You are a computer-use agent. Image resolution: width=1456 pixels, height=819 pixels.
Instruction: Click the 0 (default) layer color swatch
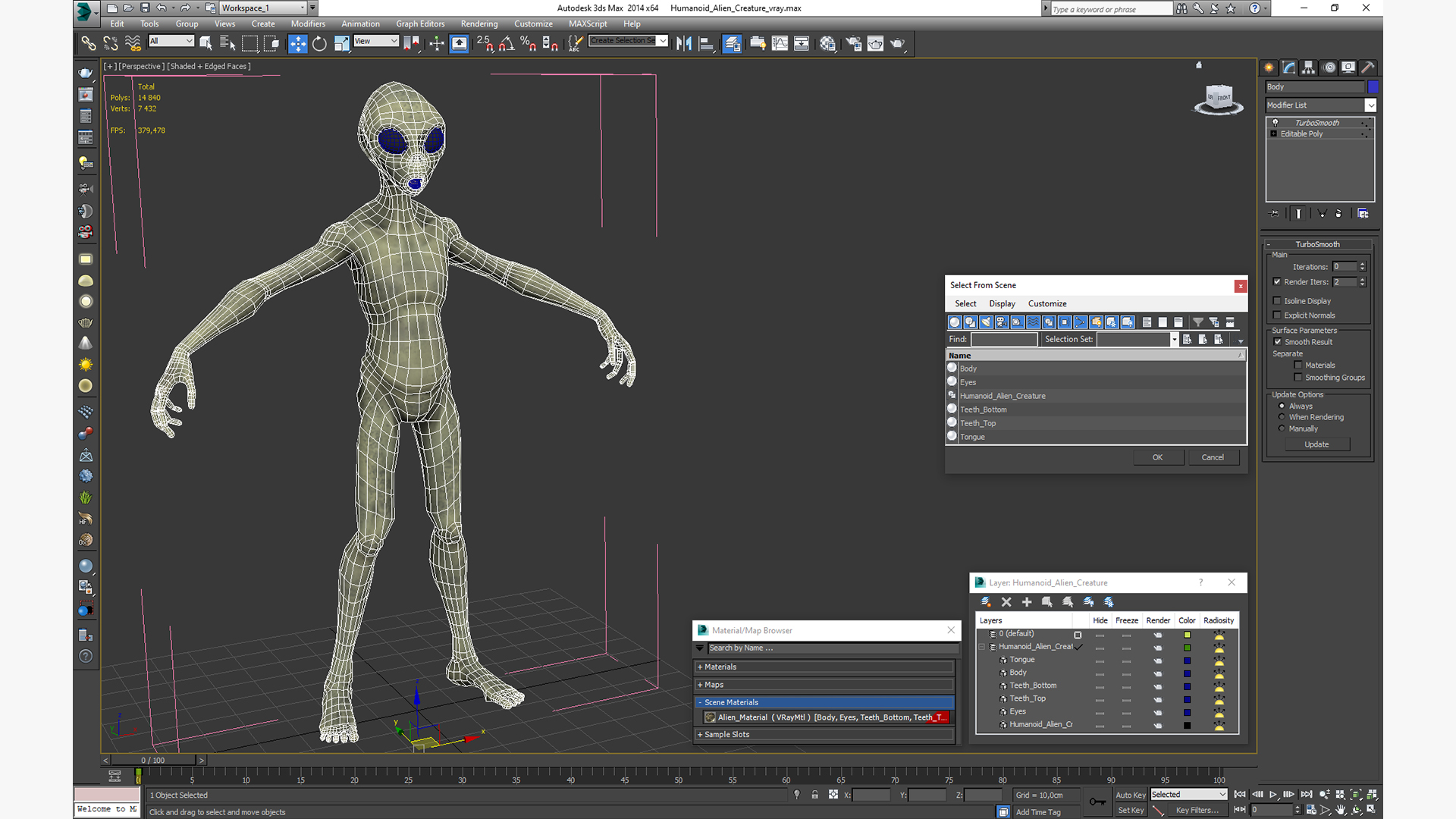point(1187,635)
